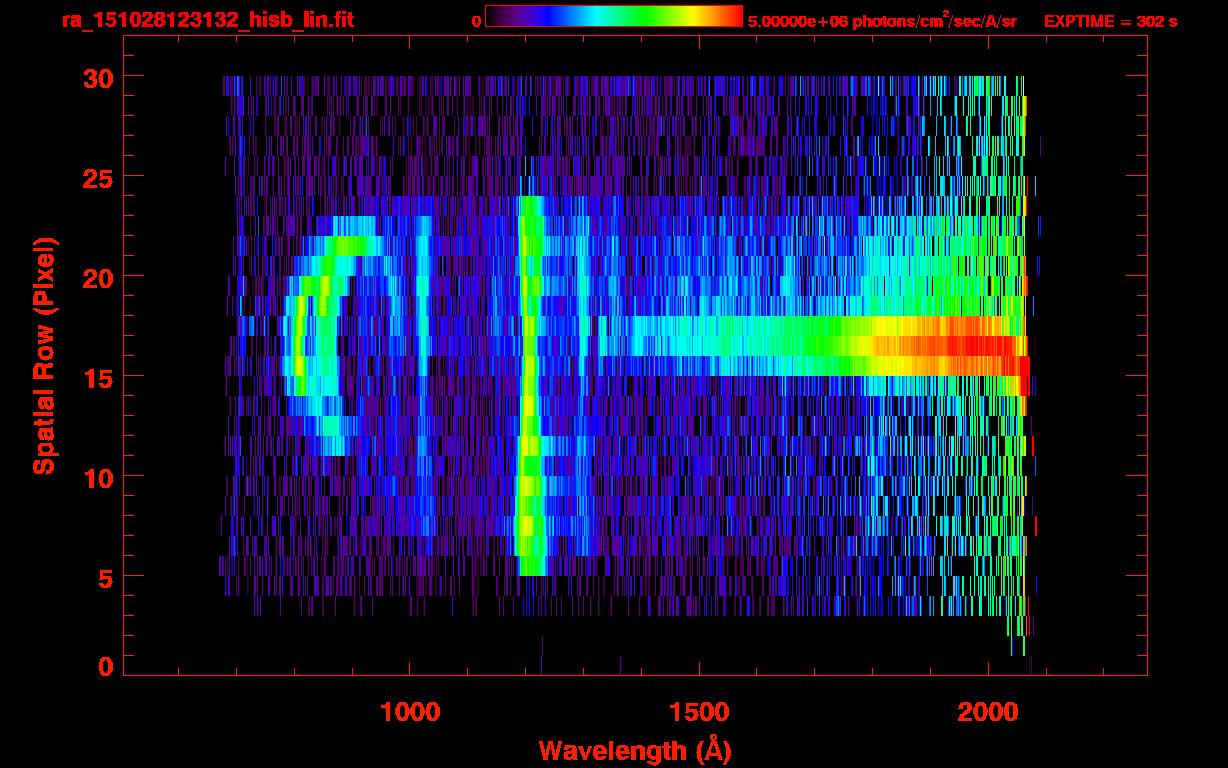Click the Spatial Row (Pixel) axis title
This screenshot has height=768, width=1228.
[43, 355]
